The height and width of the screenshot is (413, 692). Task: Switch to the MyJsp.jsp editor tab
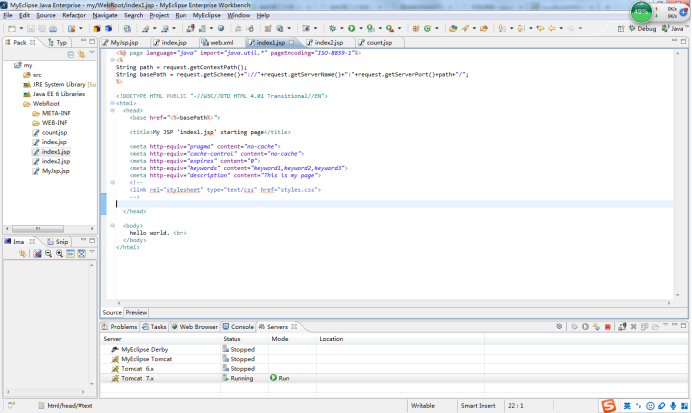120,43
